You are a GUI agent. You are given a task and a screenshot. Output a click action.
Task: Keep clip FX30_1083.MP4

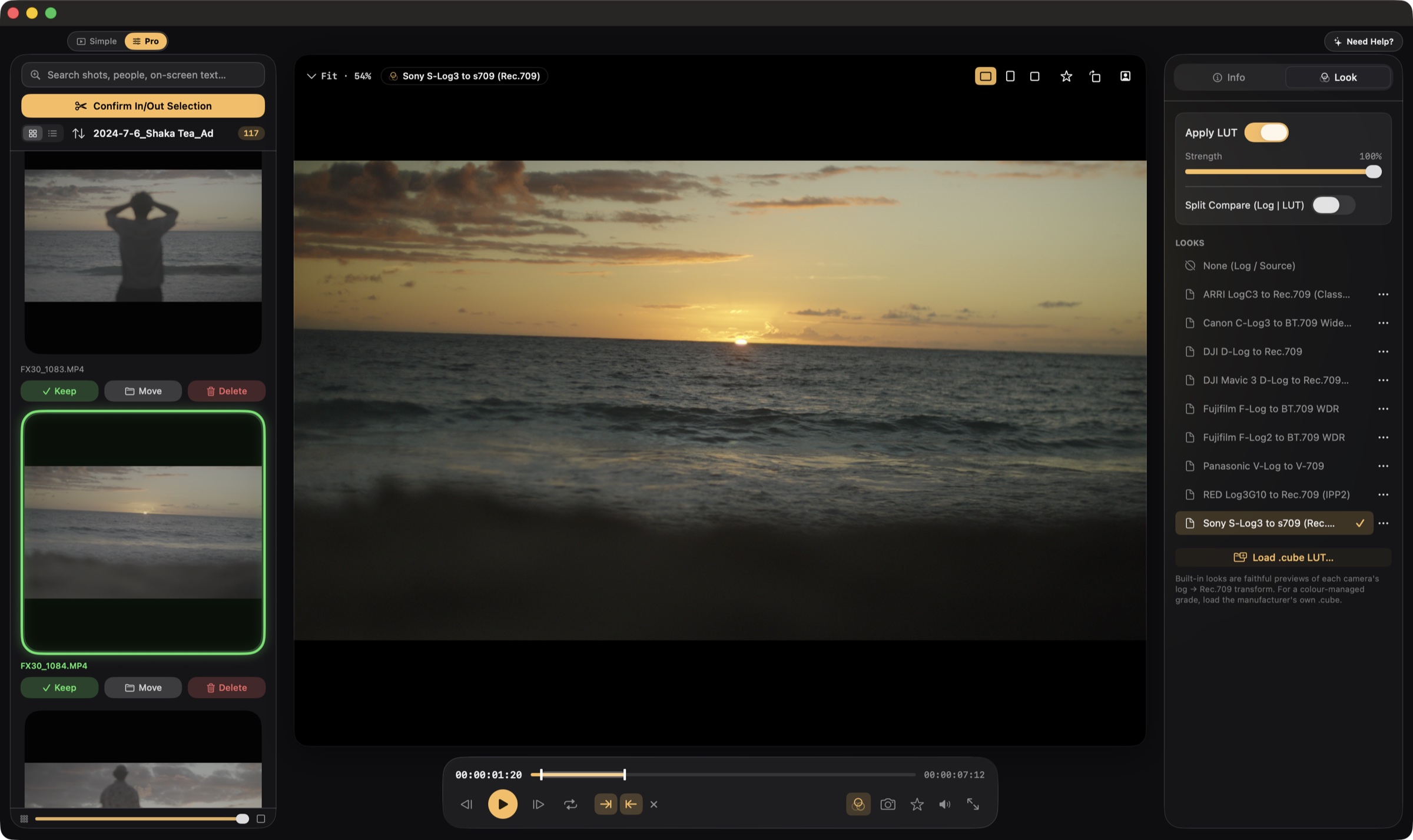[59, 391]
